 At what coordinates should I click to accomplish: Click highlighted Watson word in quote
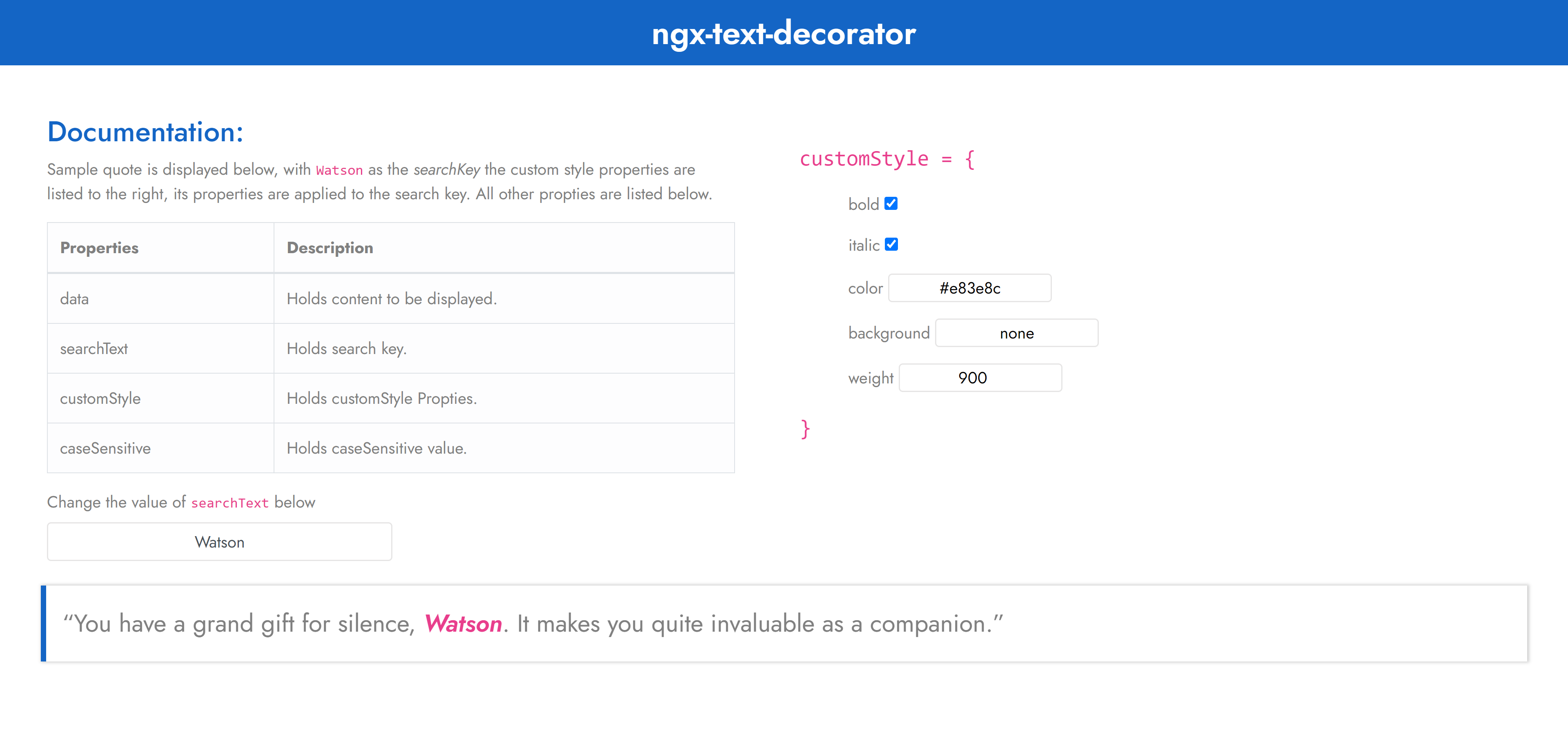[x=463, y=624]
